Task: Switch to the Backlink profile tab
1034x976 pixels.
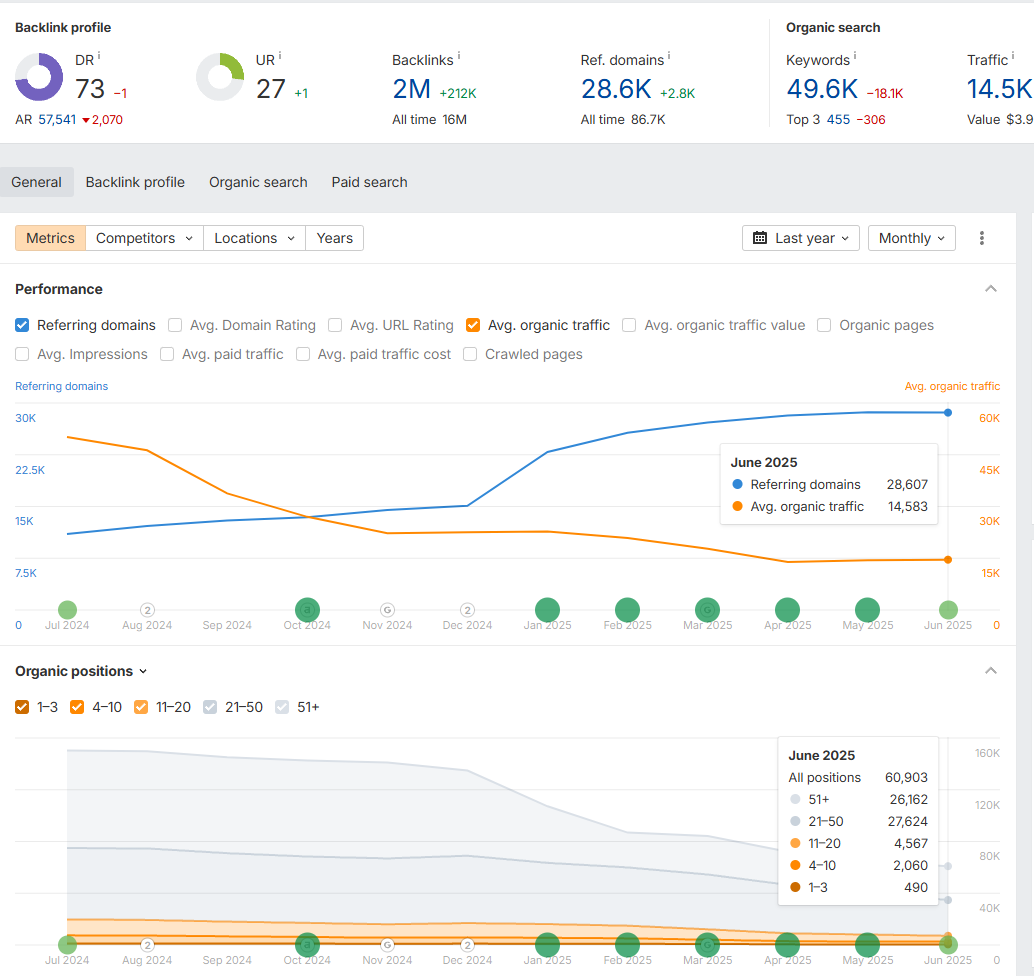Action: [x=135, y=182]
